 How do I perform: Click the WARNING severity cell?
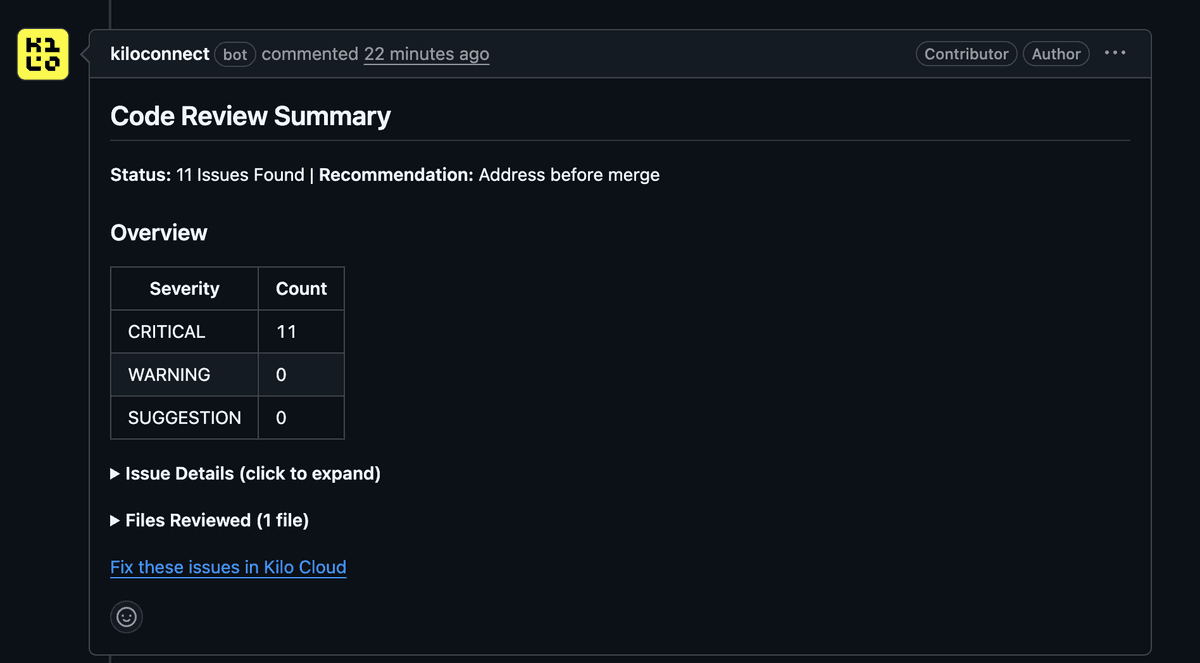coord(184,374)
